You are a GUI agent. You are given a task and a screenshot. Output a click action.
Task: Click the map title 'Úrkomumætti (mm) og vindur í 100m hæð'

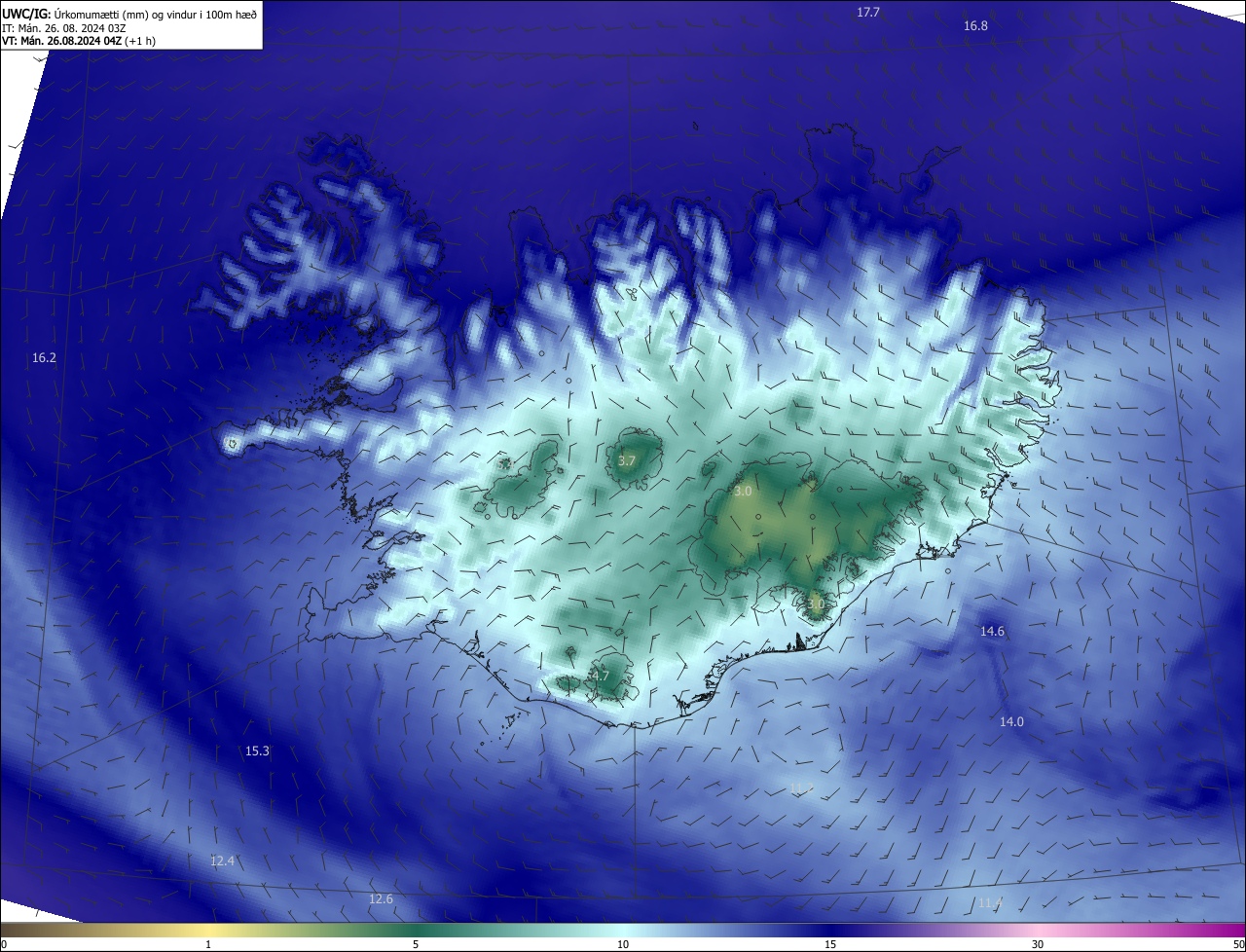coord(156,13)
